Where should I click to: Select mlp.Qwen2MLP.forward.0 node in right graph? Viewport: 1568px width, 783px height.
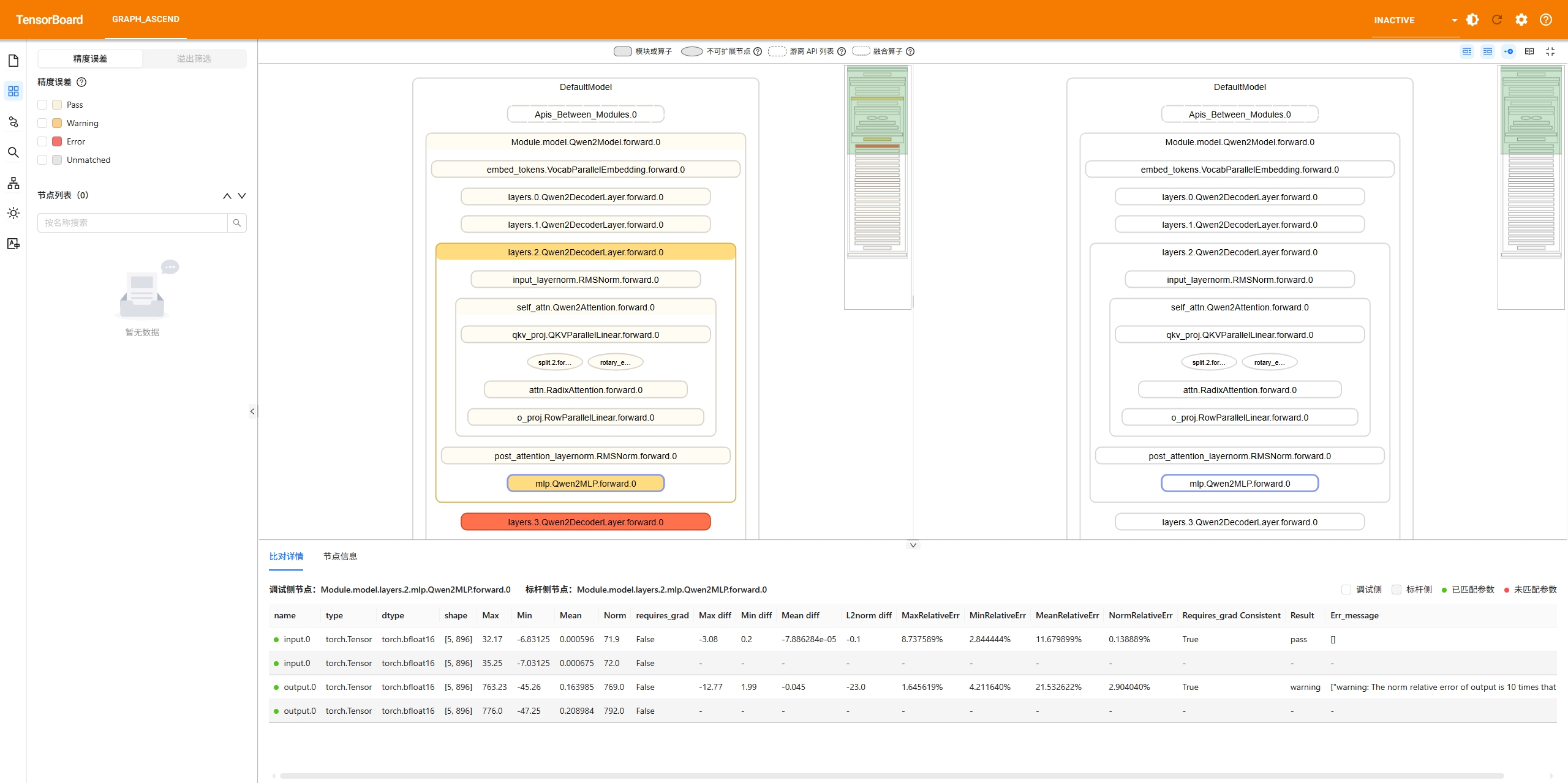1240,484
